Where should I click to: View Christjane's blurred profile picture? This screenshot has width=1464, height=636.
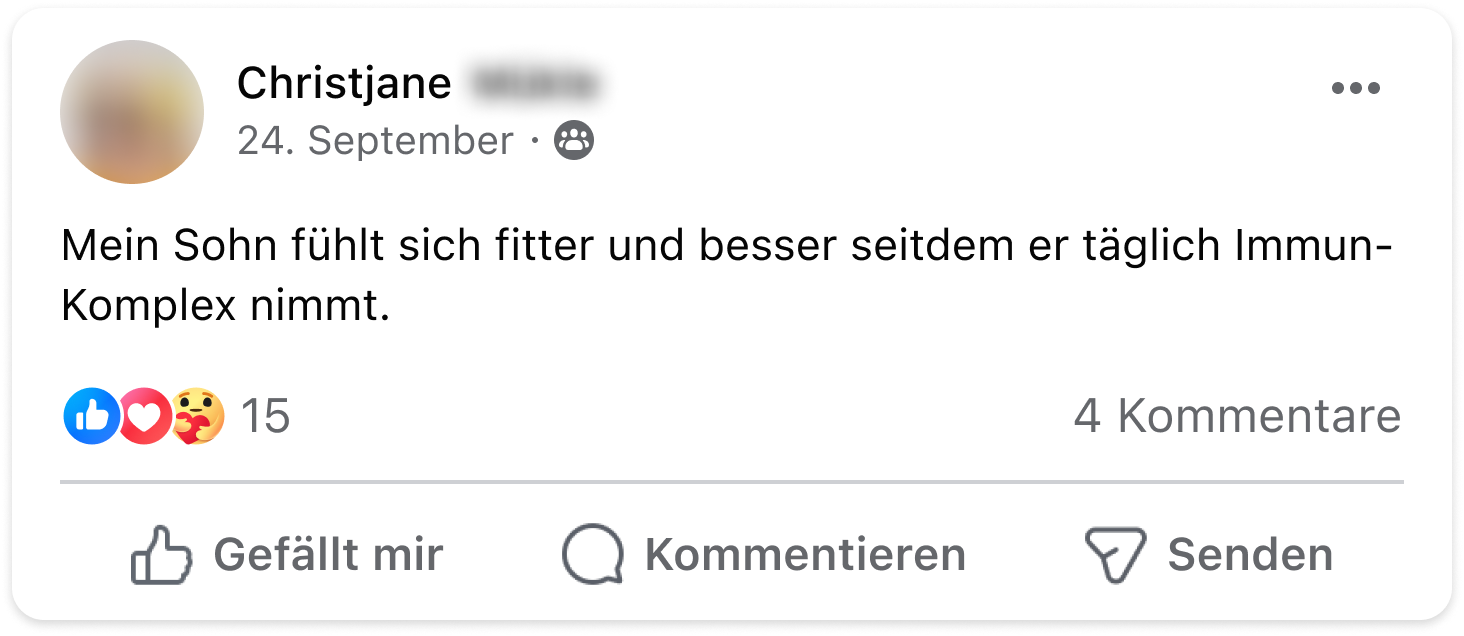tap(132, 112)
